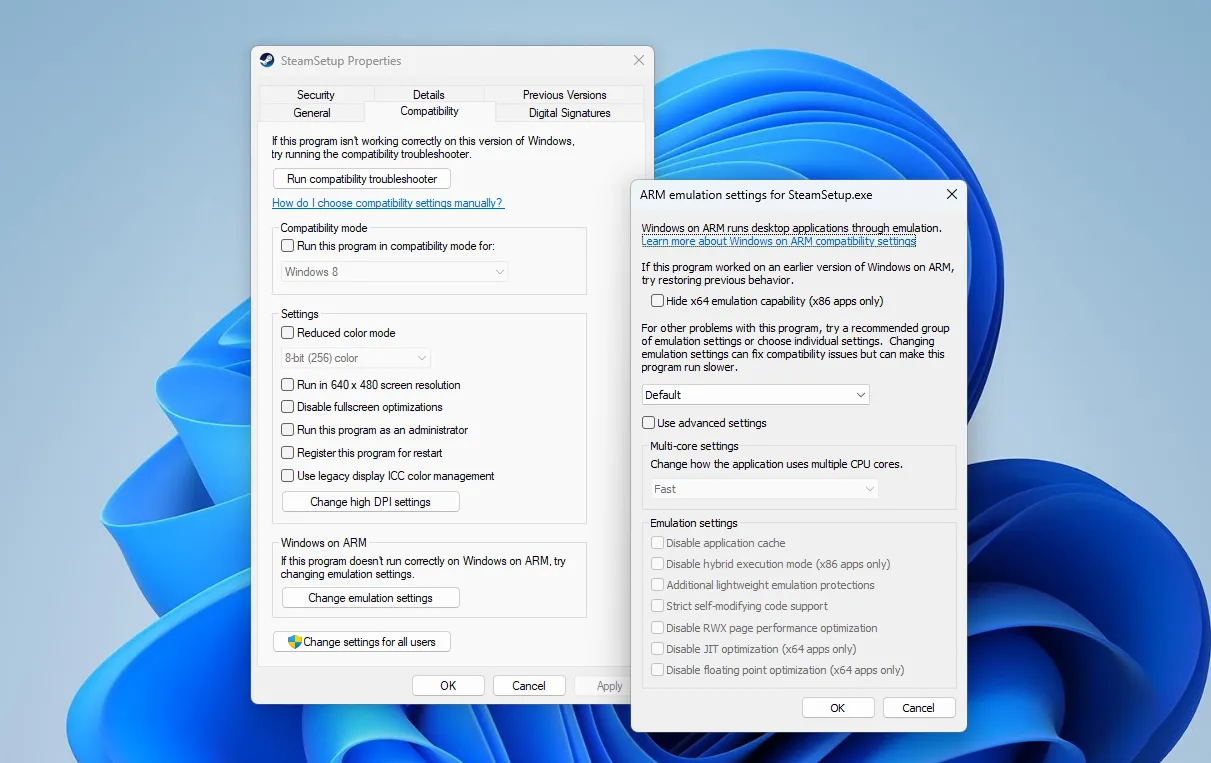This screenshot has width=1211, height=763.
Task: Open the 8-bit (256) color dropdown
Action: coord(356,358)
